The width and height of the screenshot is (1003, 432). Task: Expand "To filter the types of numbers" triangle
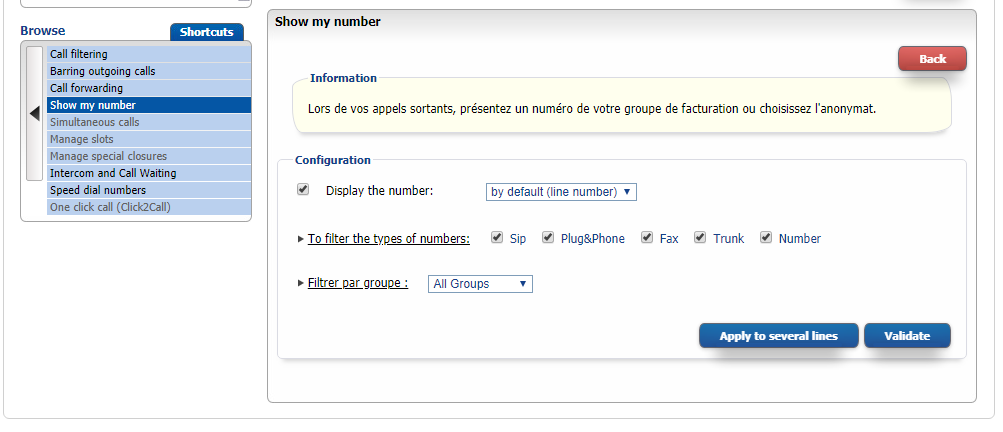pos(301,239)
